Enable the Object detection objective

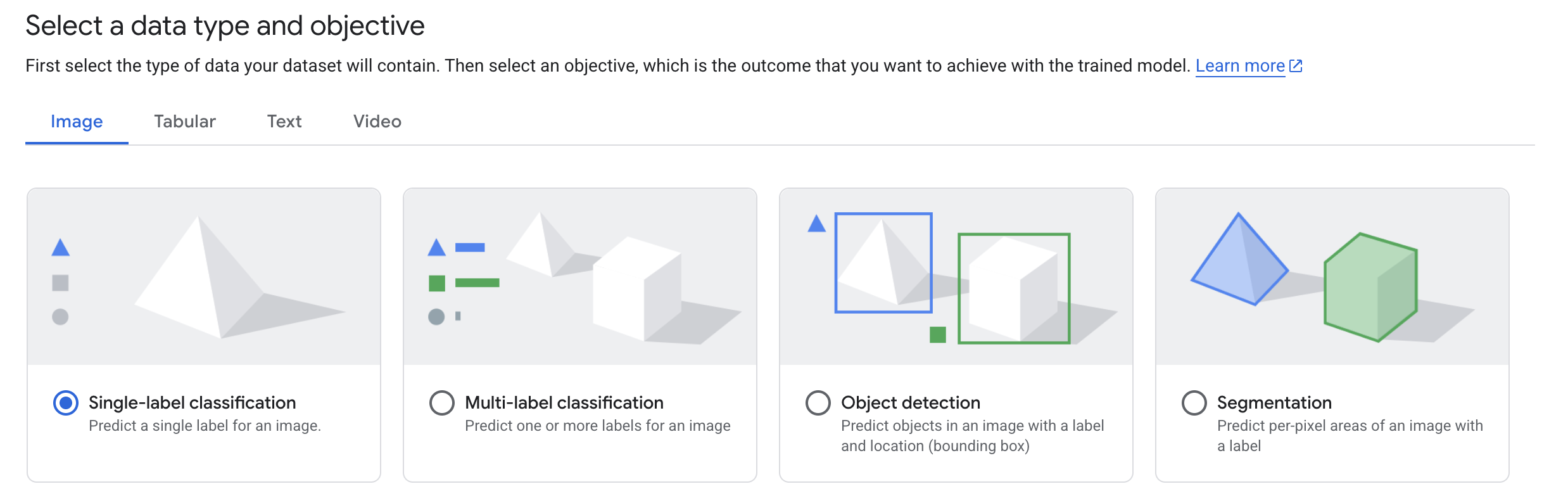coord(818,402)
